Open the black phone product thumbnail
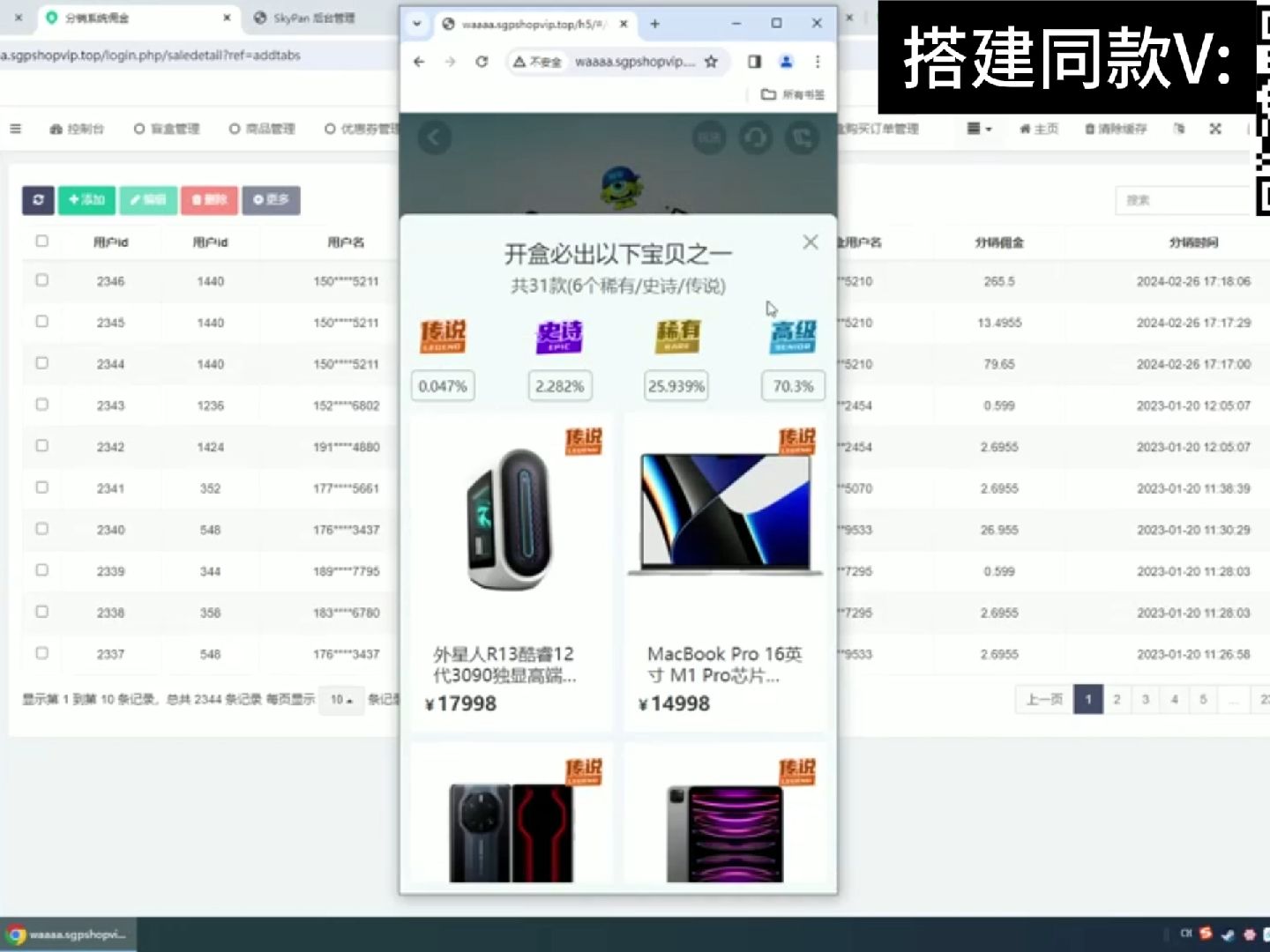Image resolution: width=1270 pixels, height=952 pixels. [511, 832]
